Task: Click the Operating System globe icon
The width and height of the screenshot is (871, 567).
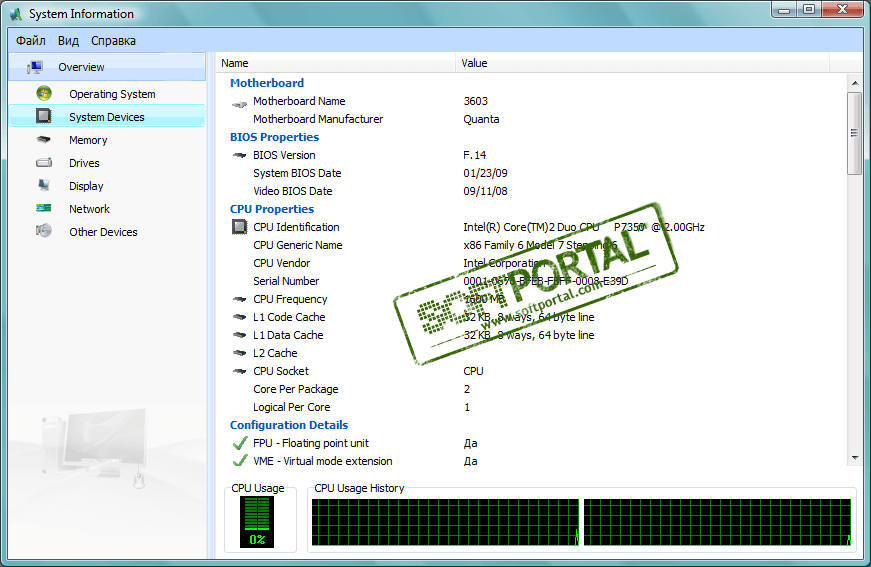Action: 44,93
